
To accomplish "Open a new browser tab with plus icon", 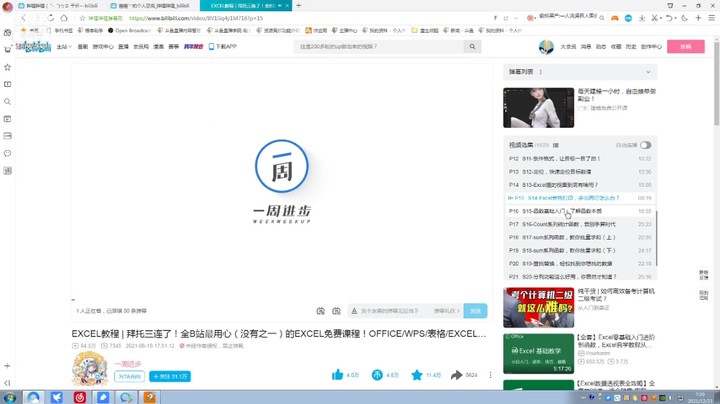I will click(298, 6).
